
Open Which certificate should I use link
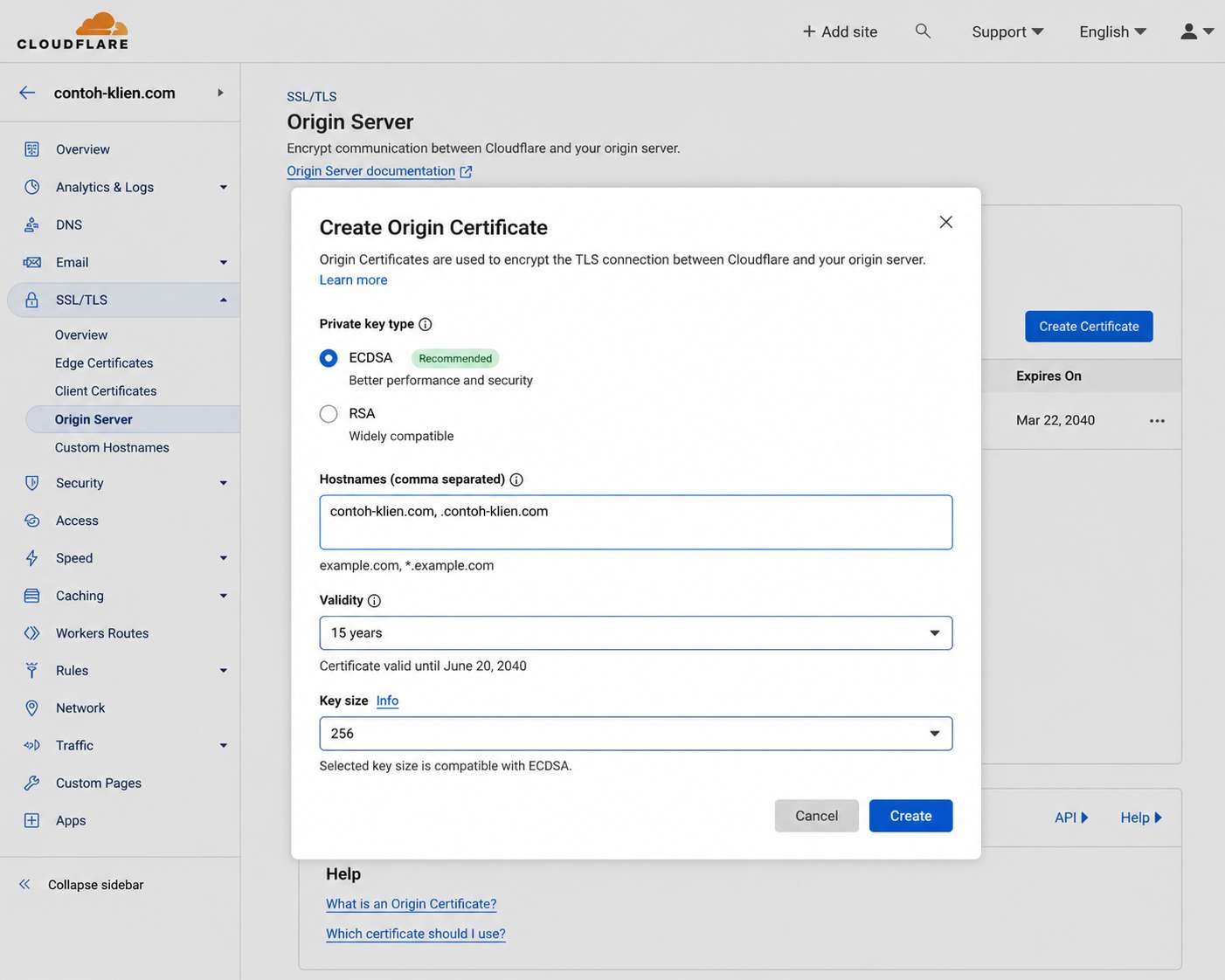[416, 934]
